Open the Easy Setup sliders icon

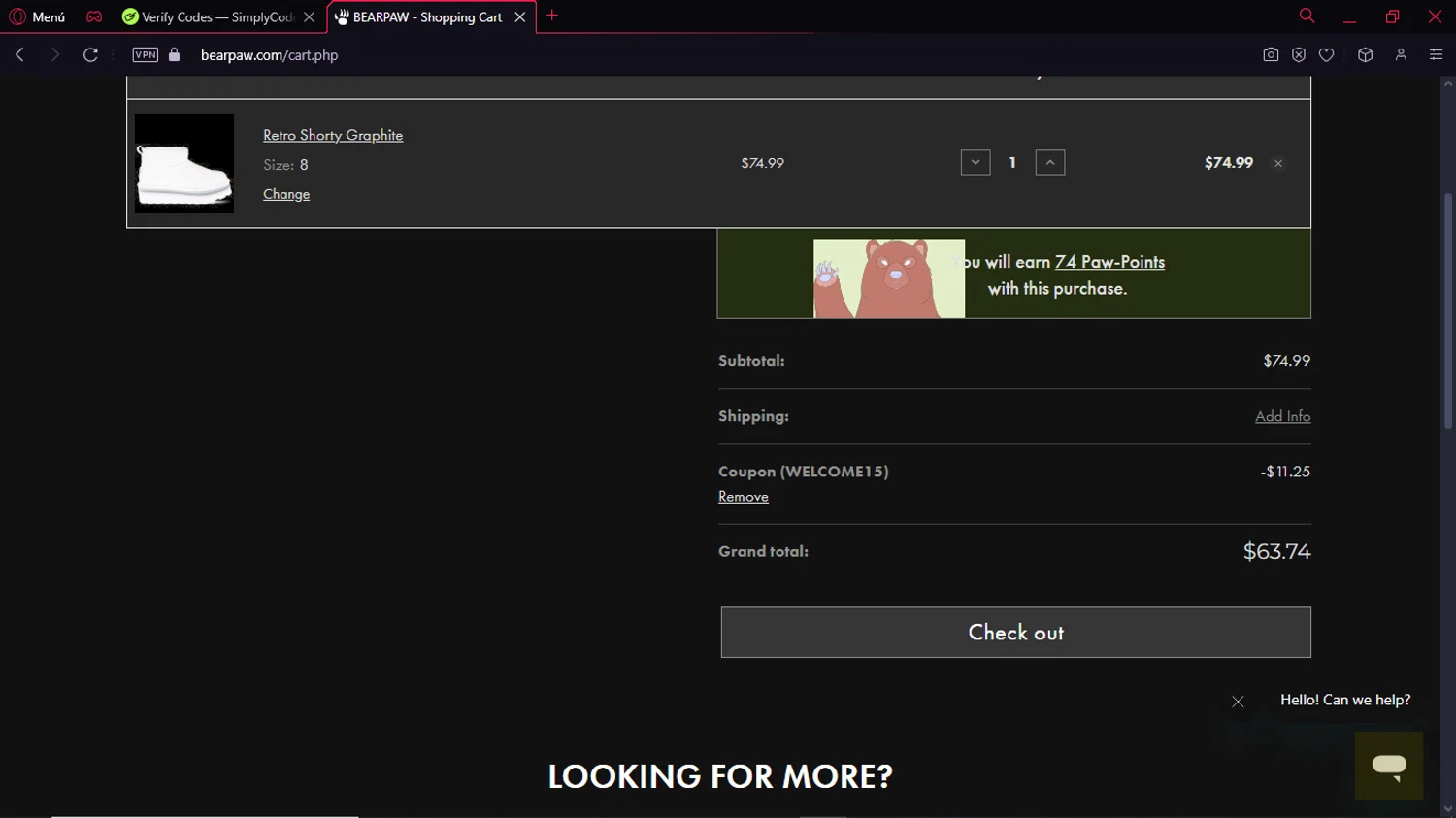pos(1436,54)
